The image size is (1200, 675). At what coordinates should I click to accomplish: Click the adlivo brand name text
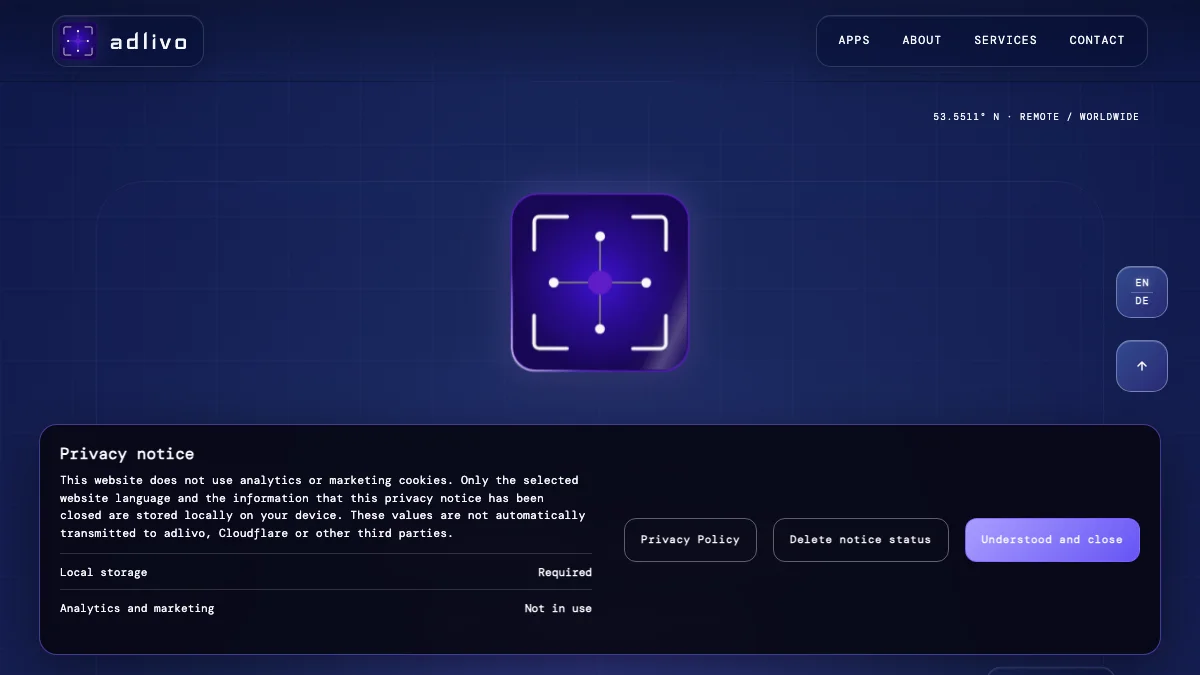[148, 41]
